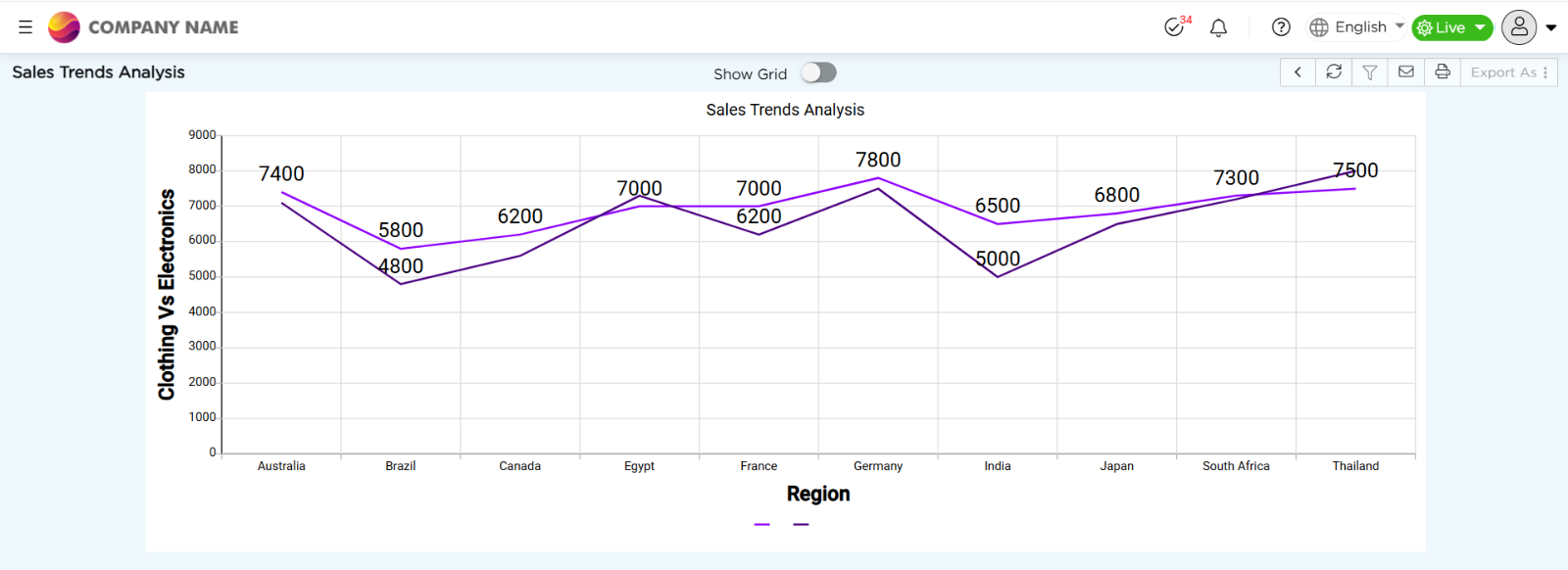Select the India axis label

click(x=998, y=466)
